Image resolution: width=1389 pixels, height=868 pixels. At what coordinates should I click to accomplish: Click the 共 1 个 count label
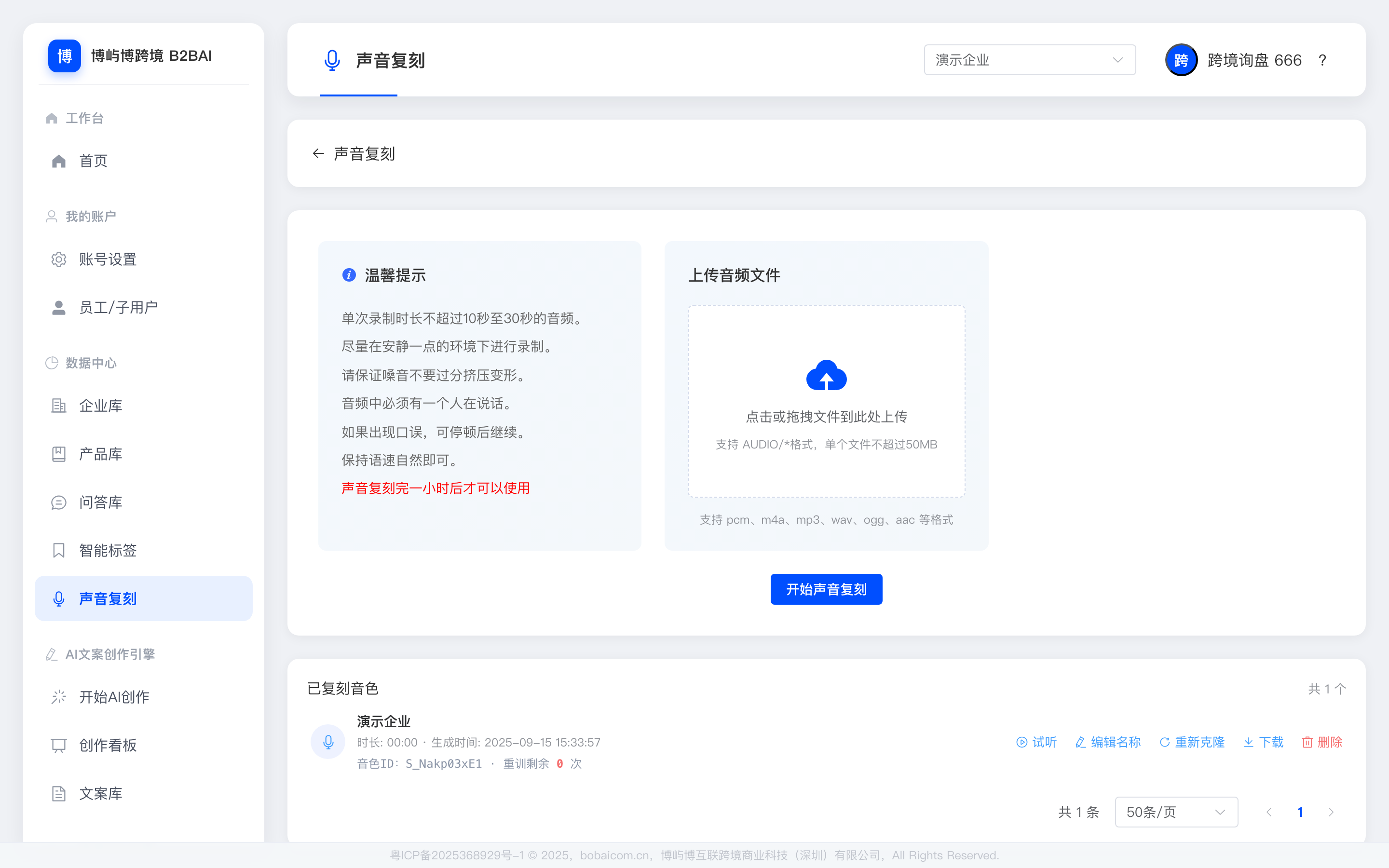point(1327,689)
